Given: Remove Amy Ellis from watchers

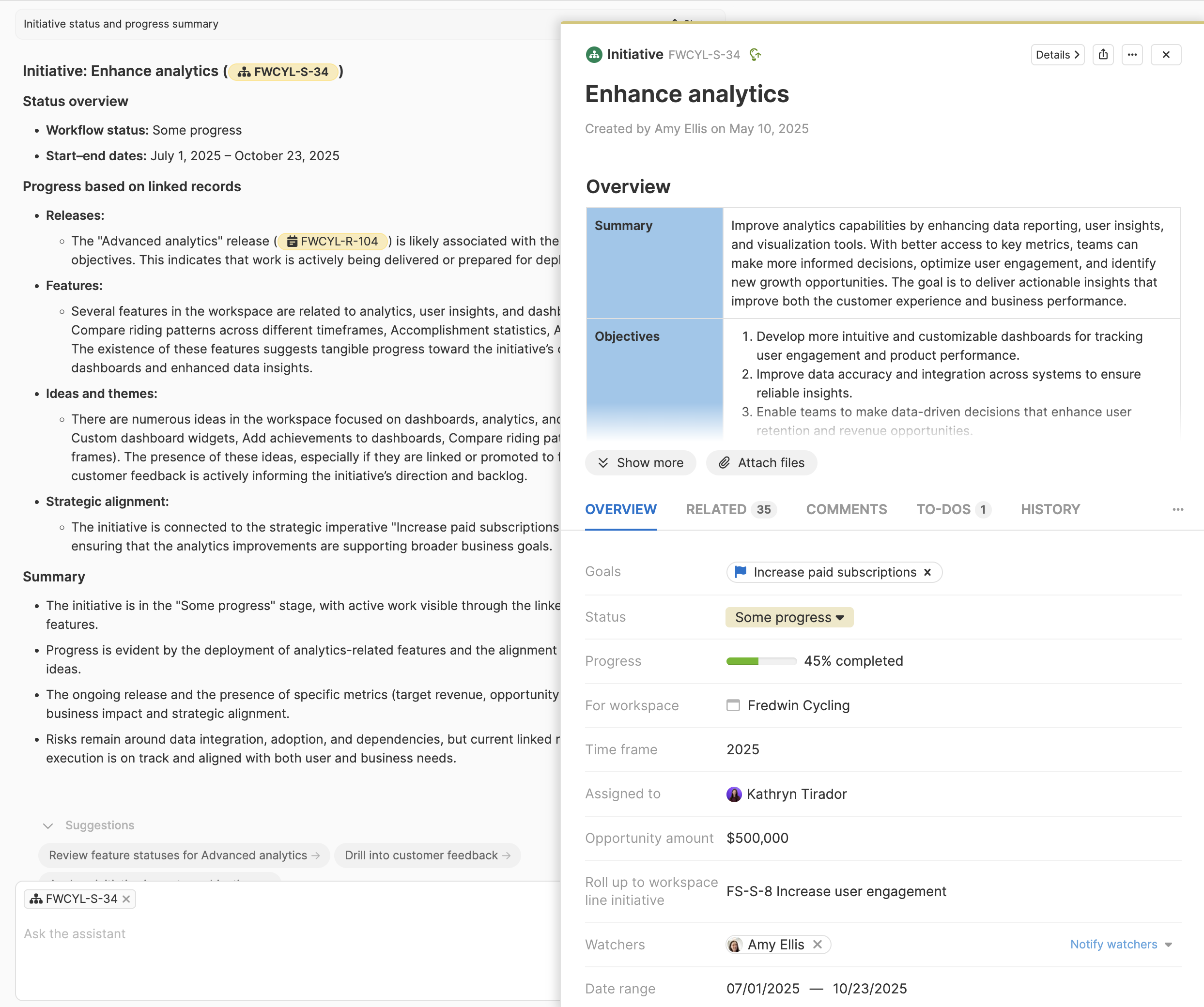Looking at the screenshot, I should [818, 945].
